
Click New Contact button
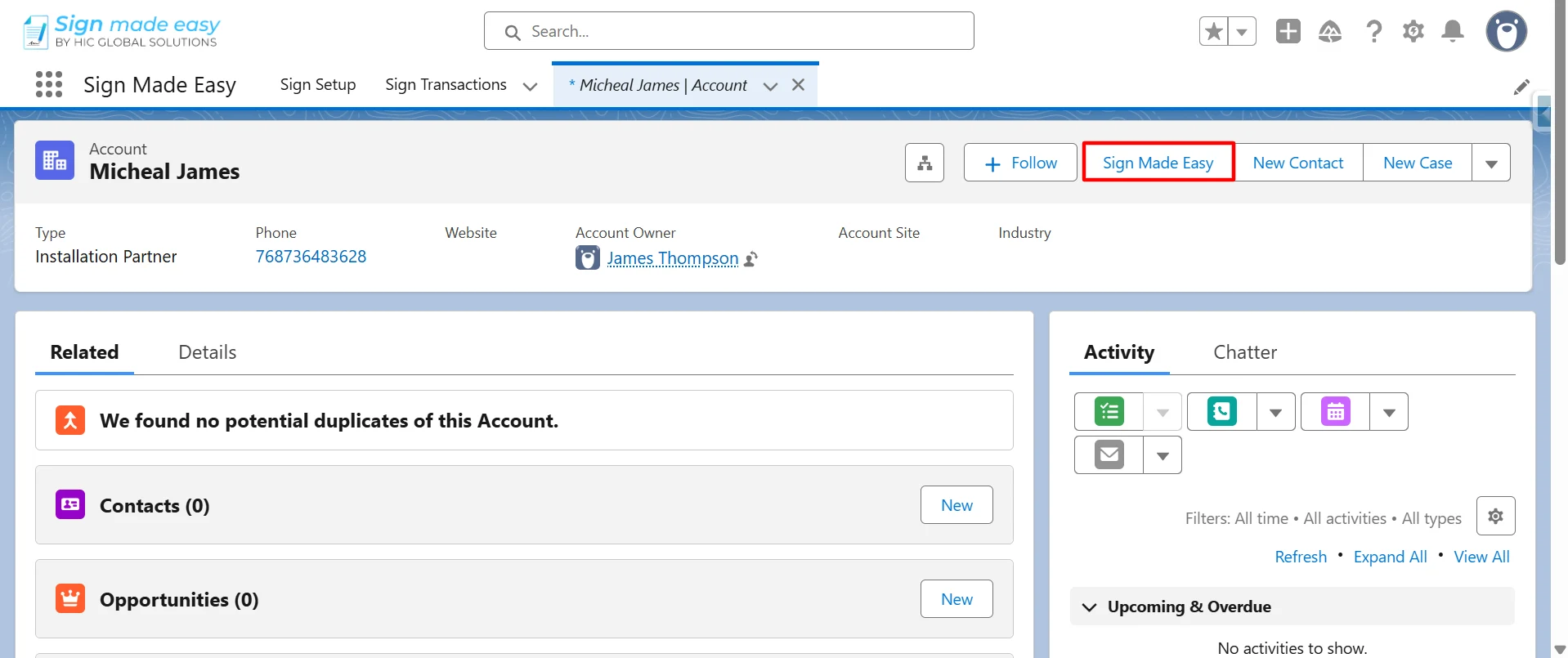tap(1298, 163)
